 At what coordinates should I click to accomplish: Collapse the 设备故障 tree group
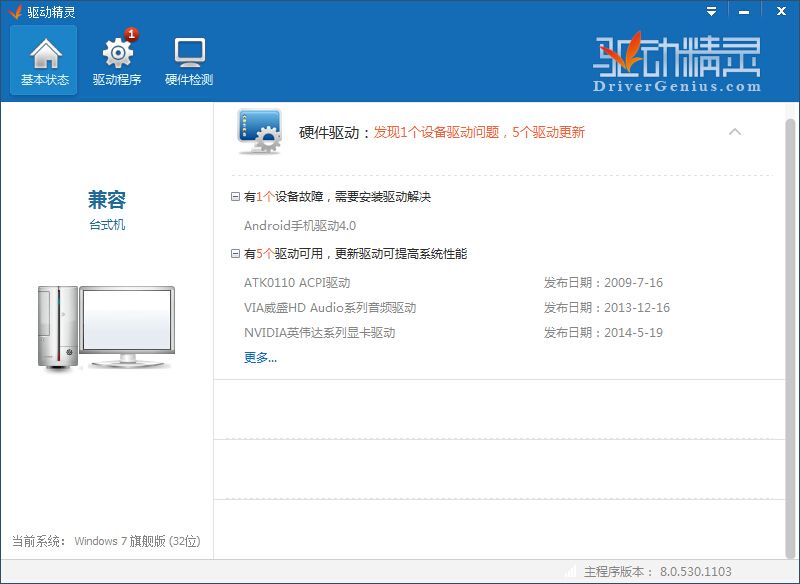(x=235, y=198)
